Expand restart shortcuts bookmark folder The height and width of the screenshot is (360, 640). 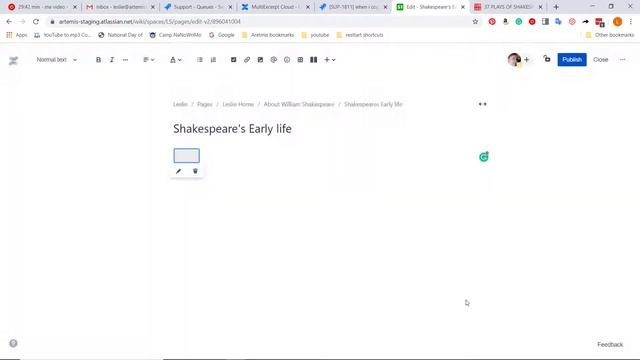[360, 35]
